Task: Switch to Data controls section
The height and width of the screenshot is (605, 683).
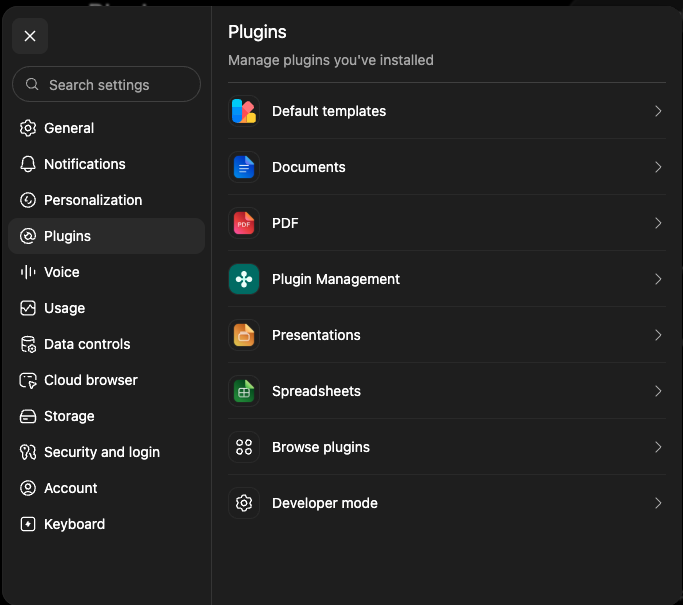Action: coord(106,344)
